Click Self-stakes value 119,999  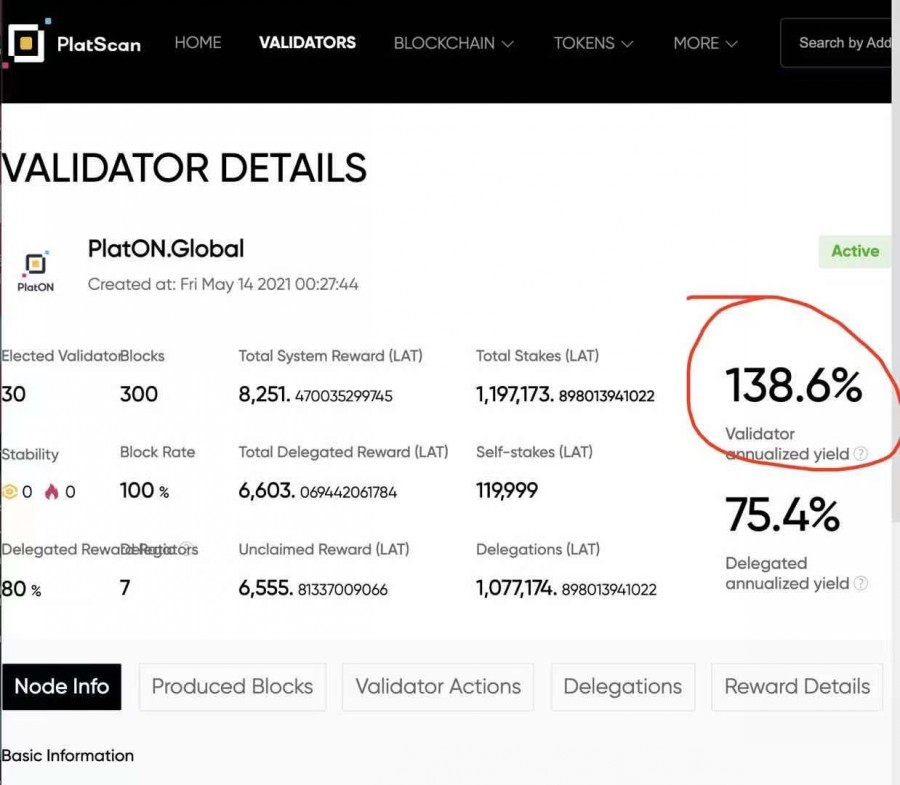tap(507, 491)
